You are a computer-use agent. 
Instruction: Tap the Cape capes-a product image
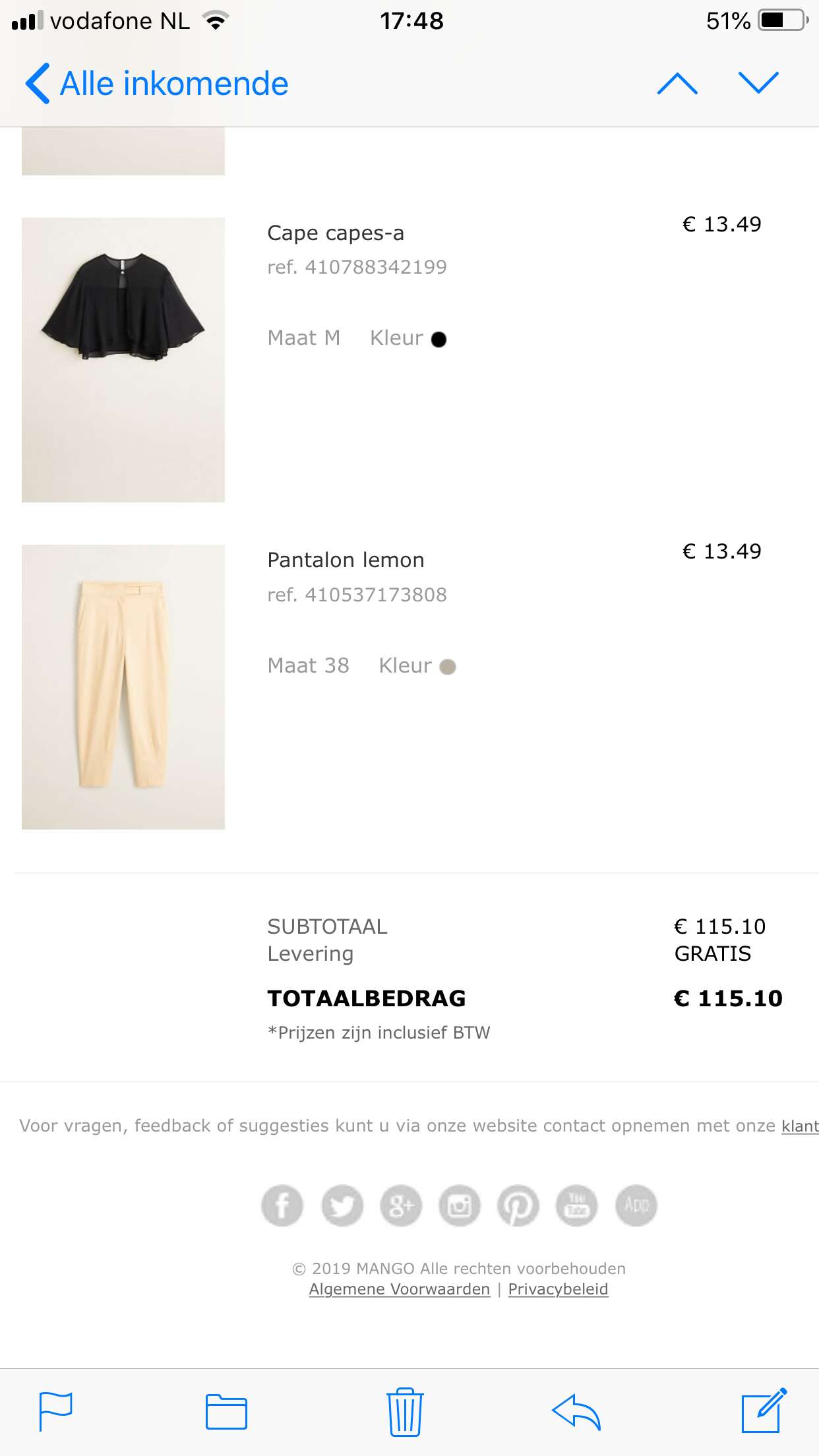click(123, 360)
